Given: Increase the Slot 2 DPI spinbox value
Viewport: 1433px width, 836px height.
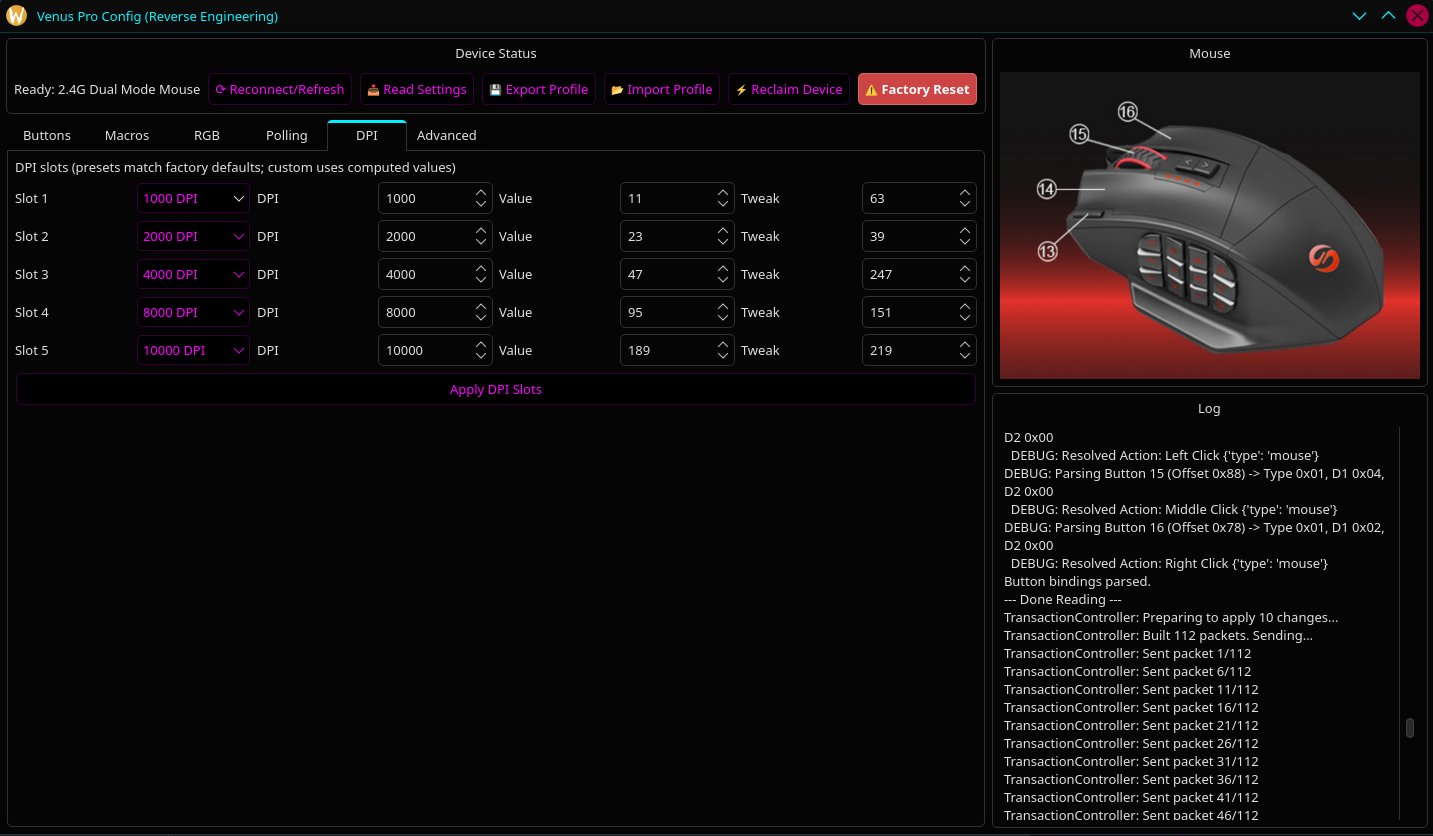Looking at the screenshot, I should [481, 231].
